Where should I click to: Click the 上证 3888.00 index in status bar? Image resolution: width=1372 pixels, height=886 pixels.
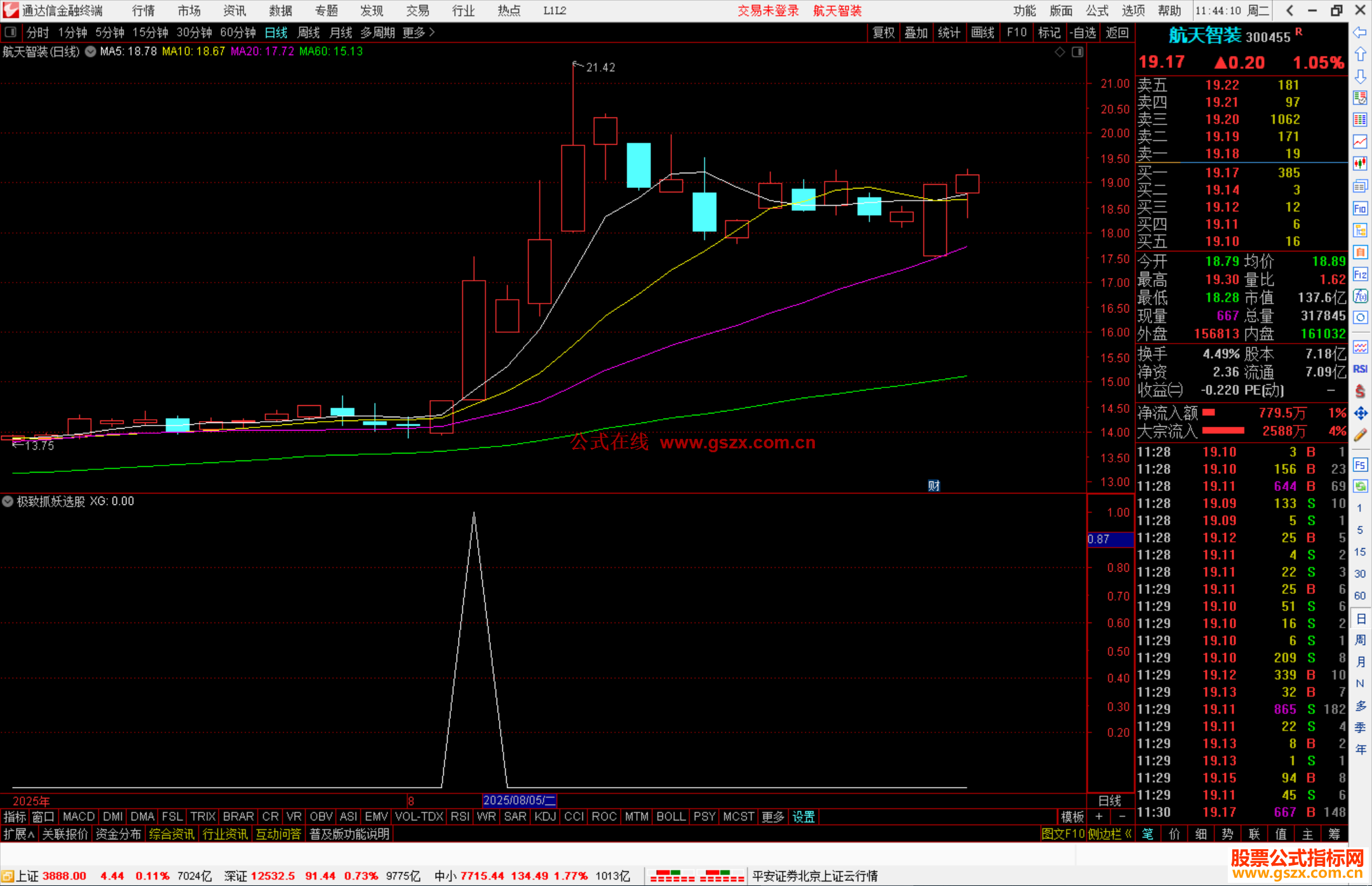click(x=52, y=876)
